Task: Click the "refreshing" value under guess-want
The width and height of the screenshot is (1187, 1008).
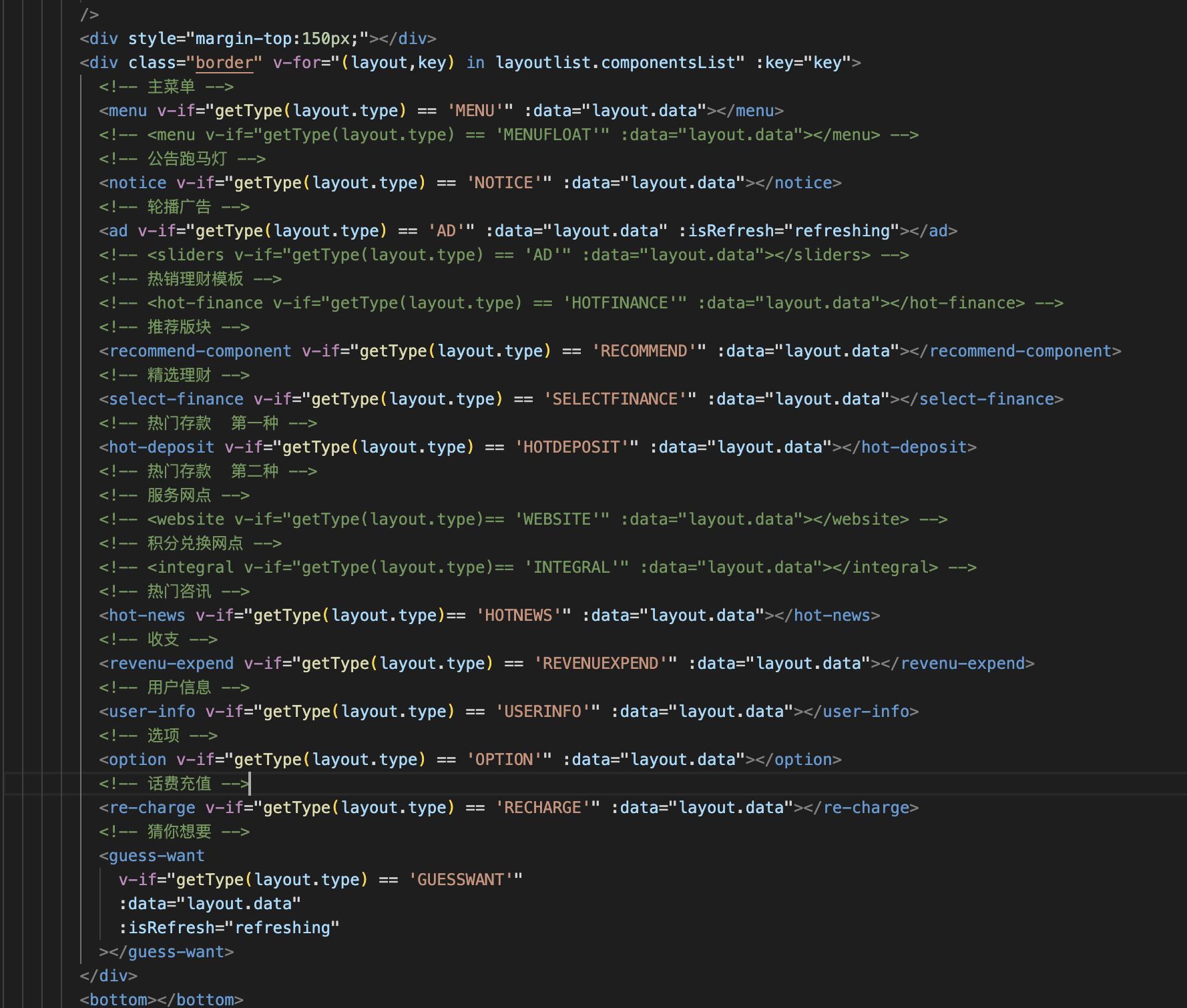Action: (x=282, y=928)
